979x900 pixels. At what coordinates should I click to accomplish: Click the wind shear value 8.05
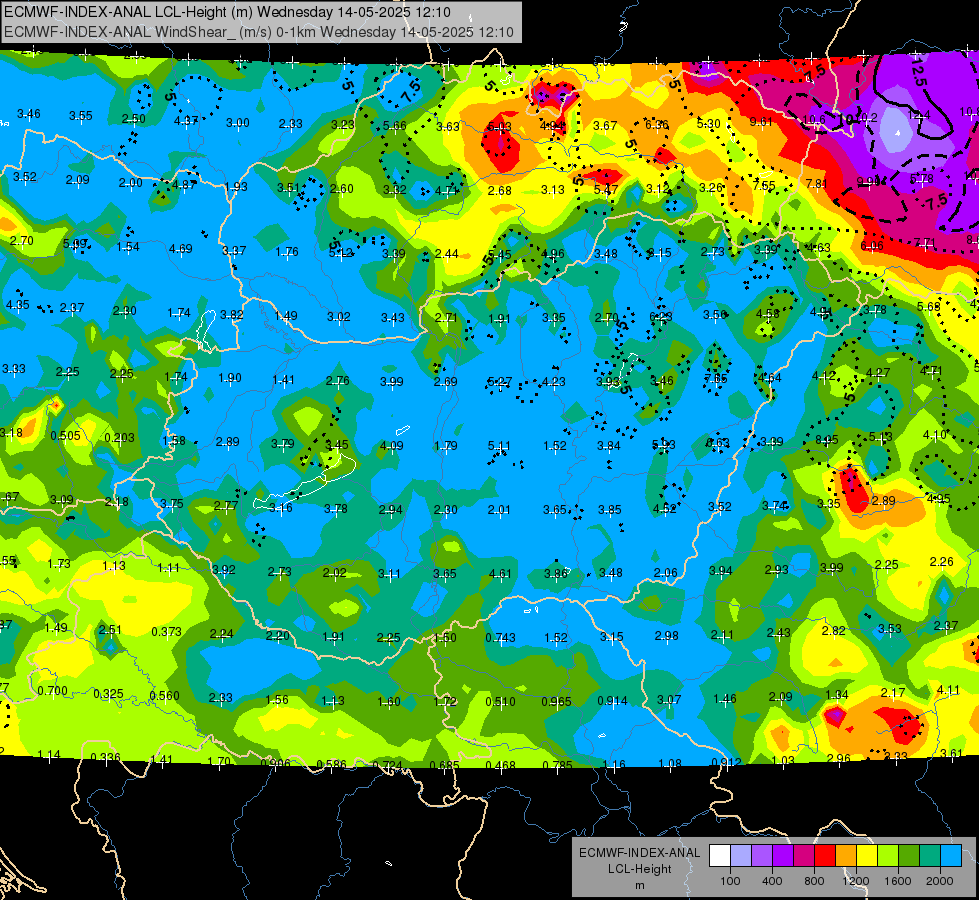(x=827, y=440)
